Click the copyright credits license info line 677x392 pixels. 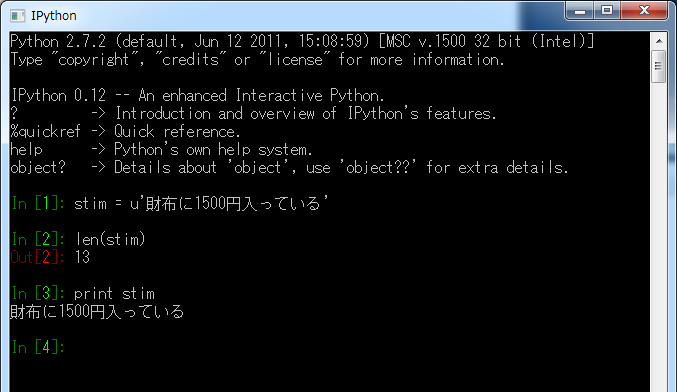(257, 60)
